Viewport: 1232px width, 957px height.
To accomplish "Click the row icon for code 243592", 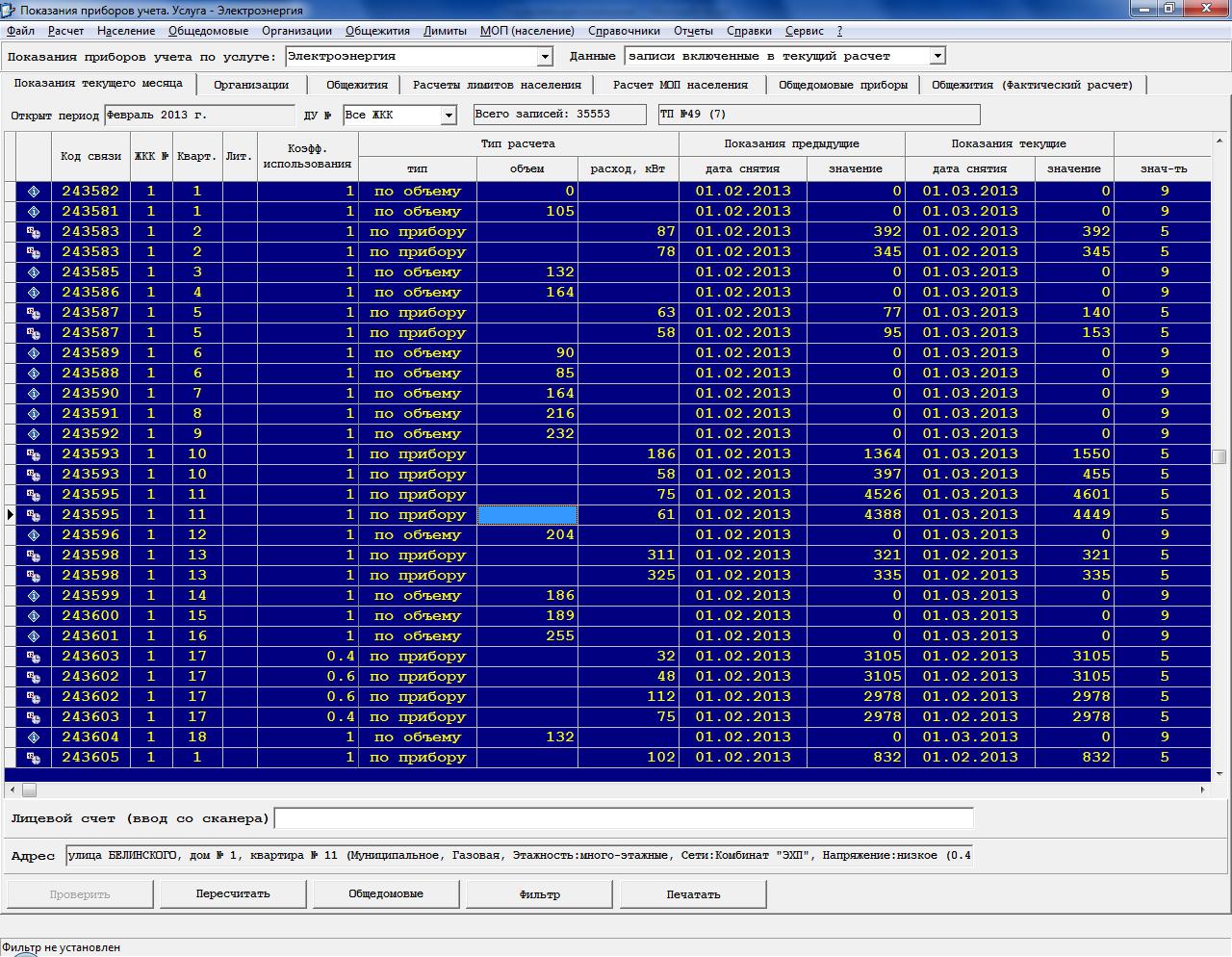I will (33, 434).
